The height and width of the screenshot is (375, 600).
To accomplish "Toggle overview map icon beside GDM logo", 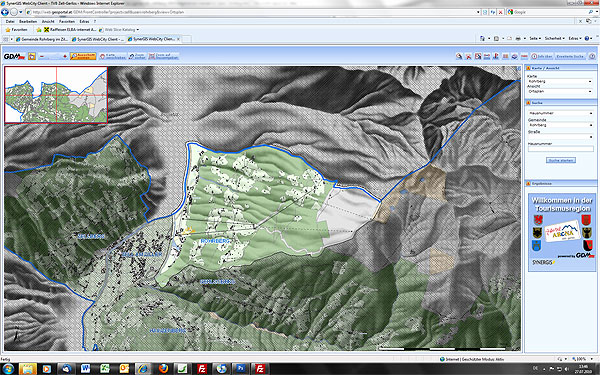I will 32,56.
